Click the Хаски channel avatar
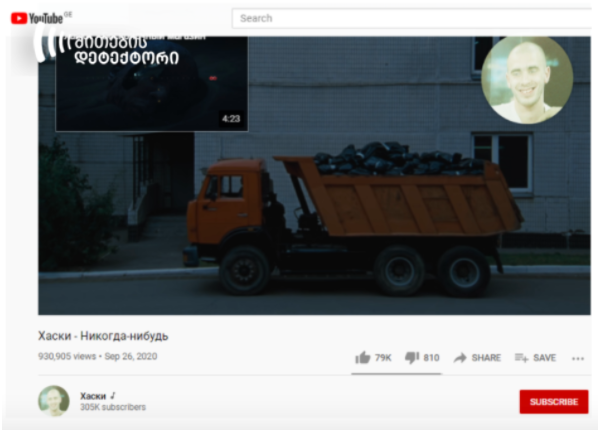 pyautogui.click(x=54, y=401)
